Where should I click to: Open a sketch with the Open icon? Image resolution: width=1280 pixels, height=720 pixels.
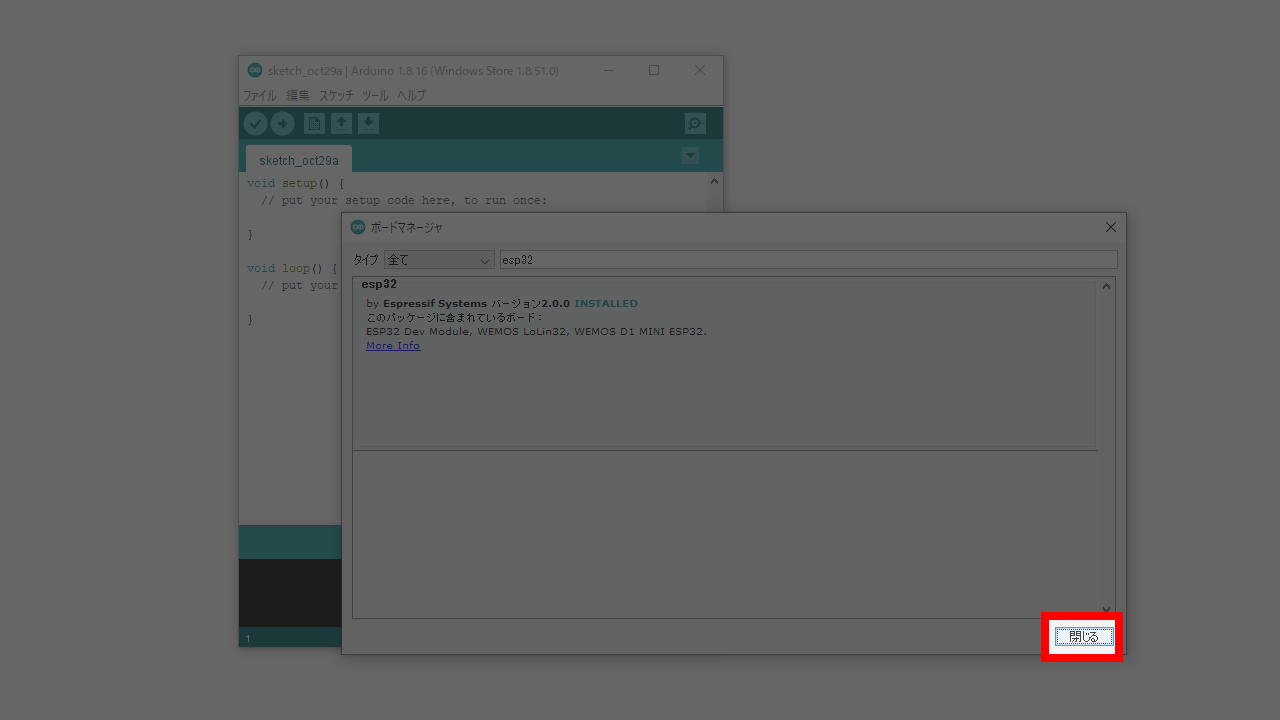(342, 123)
